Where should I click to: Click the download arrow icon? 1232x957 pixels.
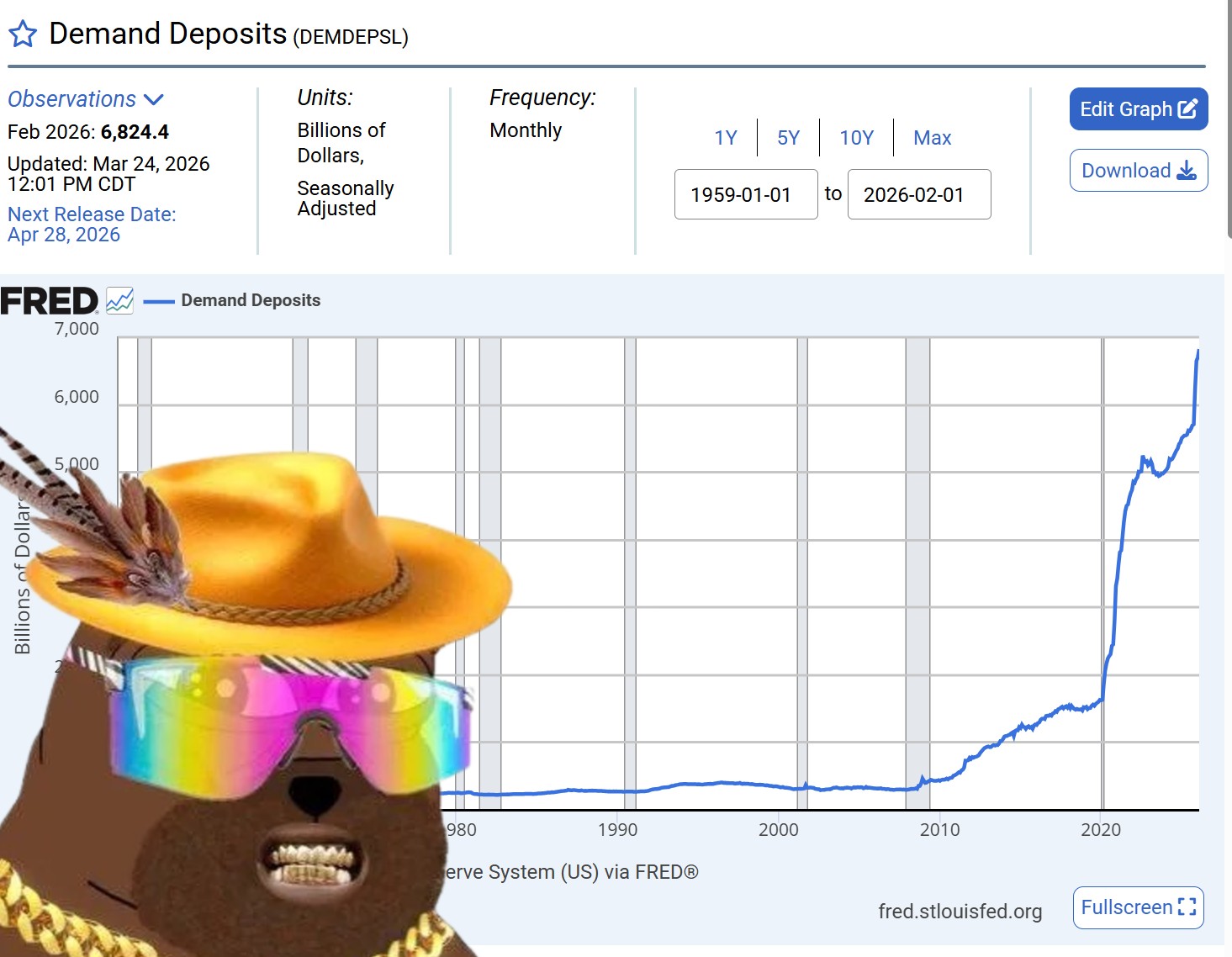tap(1187, 171)
